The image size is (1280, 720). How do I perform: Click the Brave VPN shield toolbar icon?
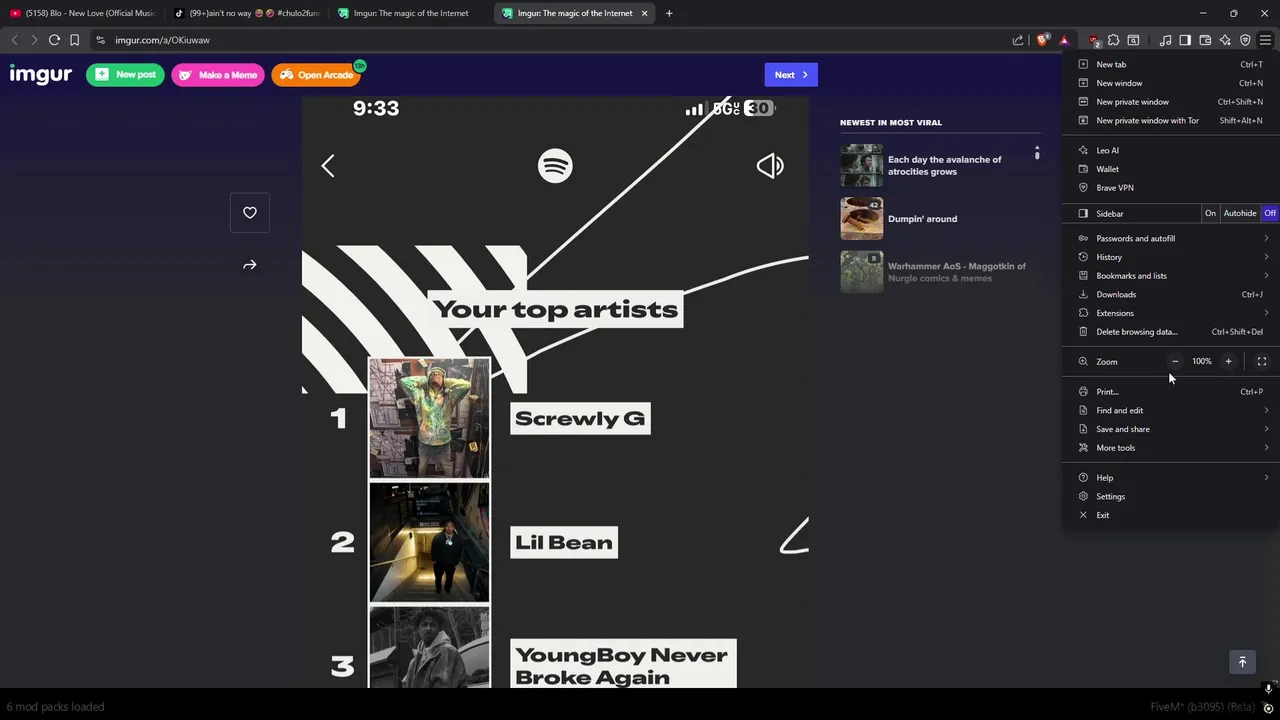tap(1245, 40)
